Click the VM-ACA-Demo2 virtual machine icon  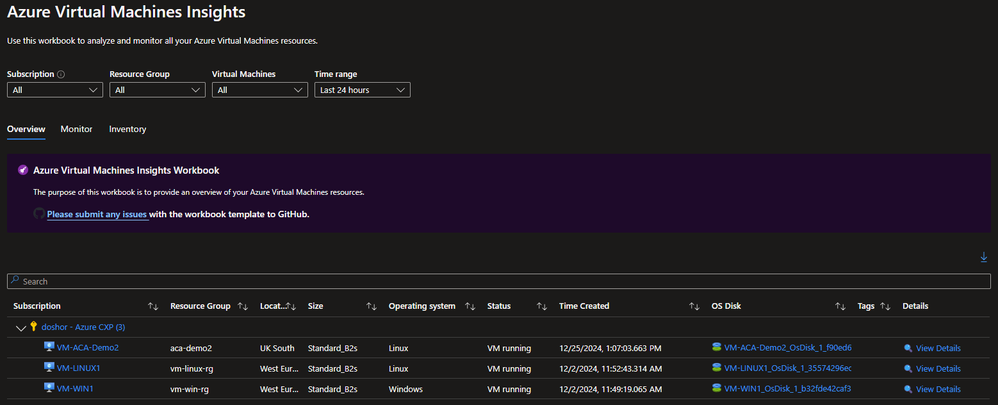pyautogui.click(x=48, y=347)
